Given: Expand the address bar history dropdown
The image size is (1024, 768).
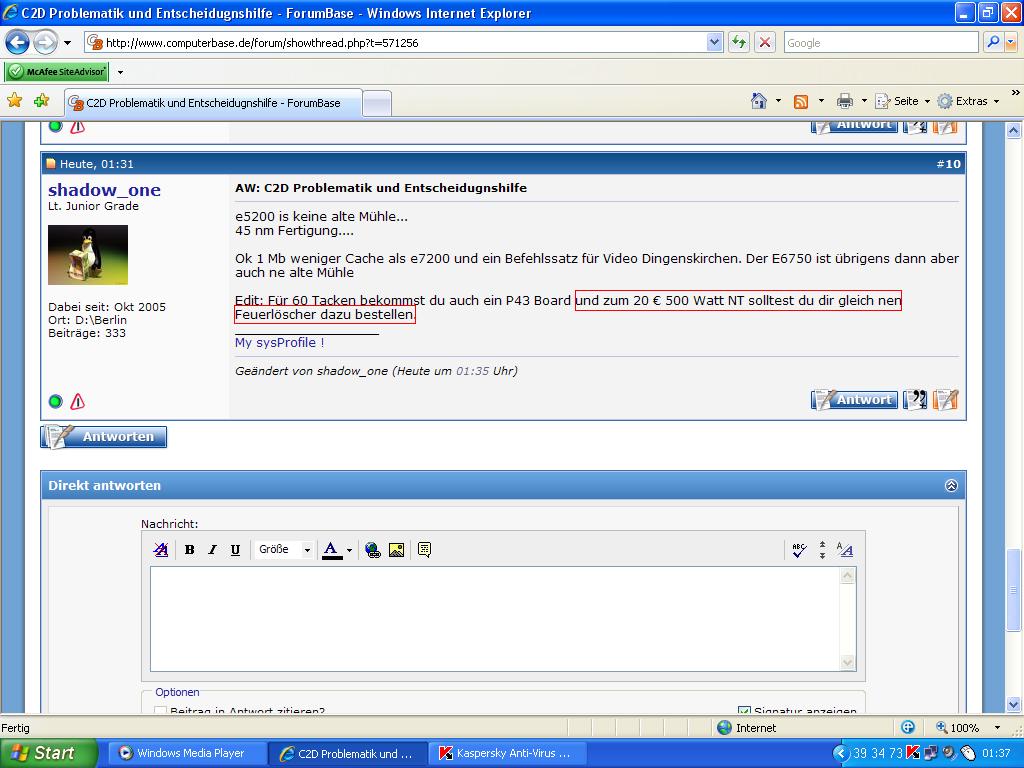Looking at the screenshot, I should click(x=714, y=43).
